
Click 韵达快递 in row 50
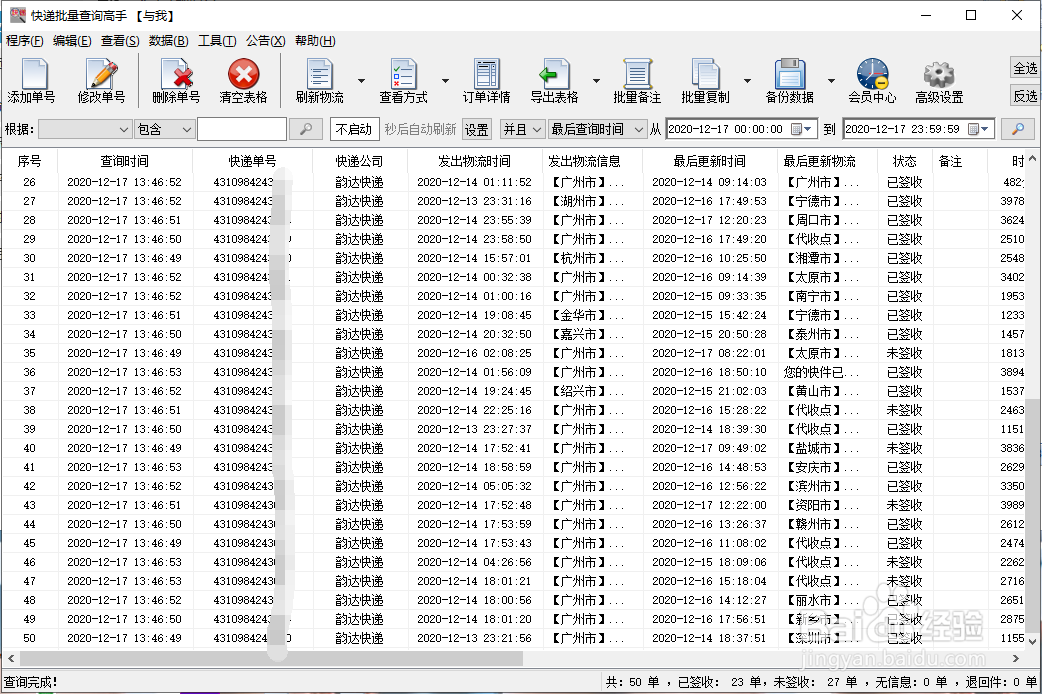(360, 638)
